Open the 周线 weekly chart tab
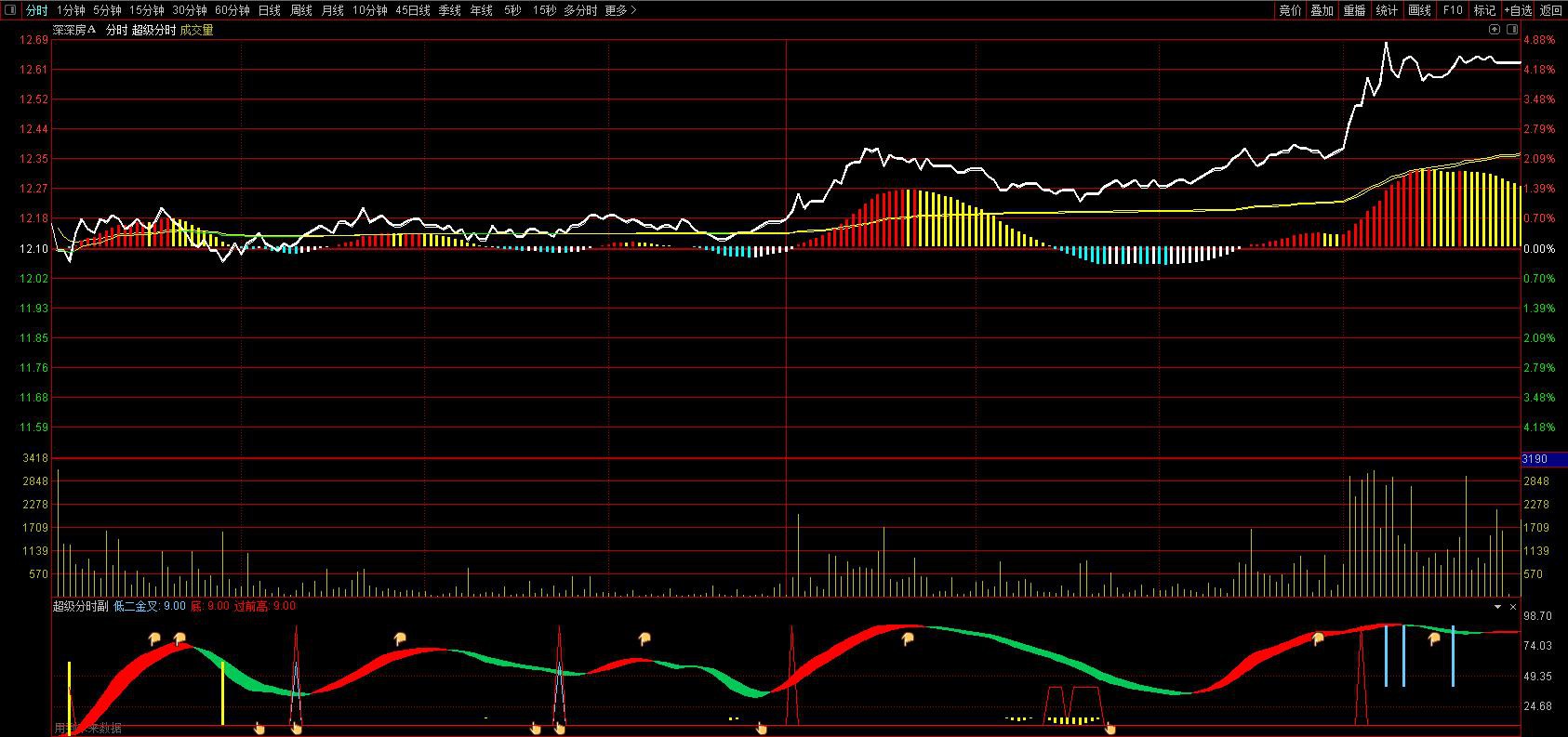1568x737 pixels. (301, 10)
